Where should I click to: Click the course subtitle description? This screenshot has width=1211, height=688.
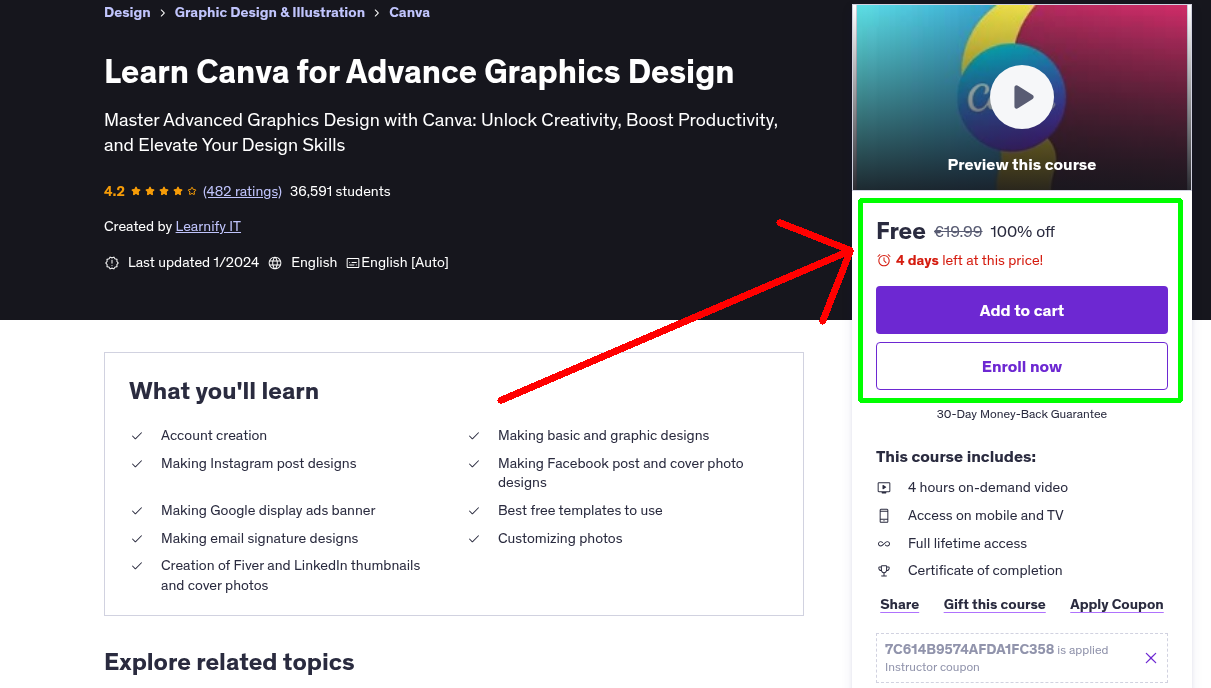441,133
